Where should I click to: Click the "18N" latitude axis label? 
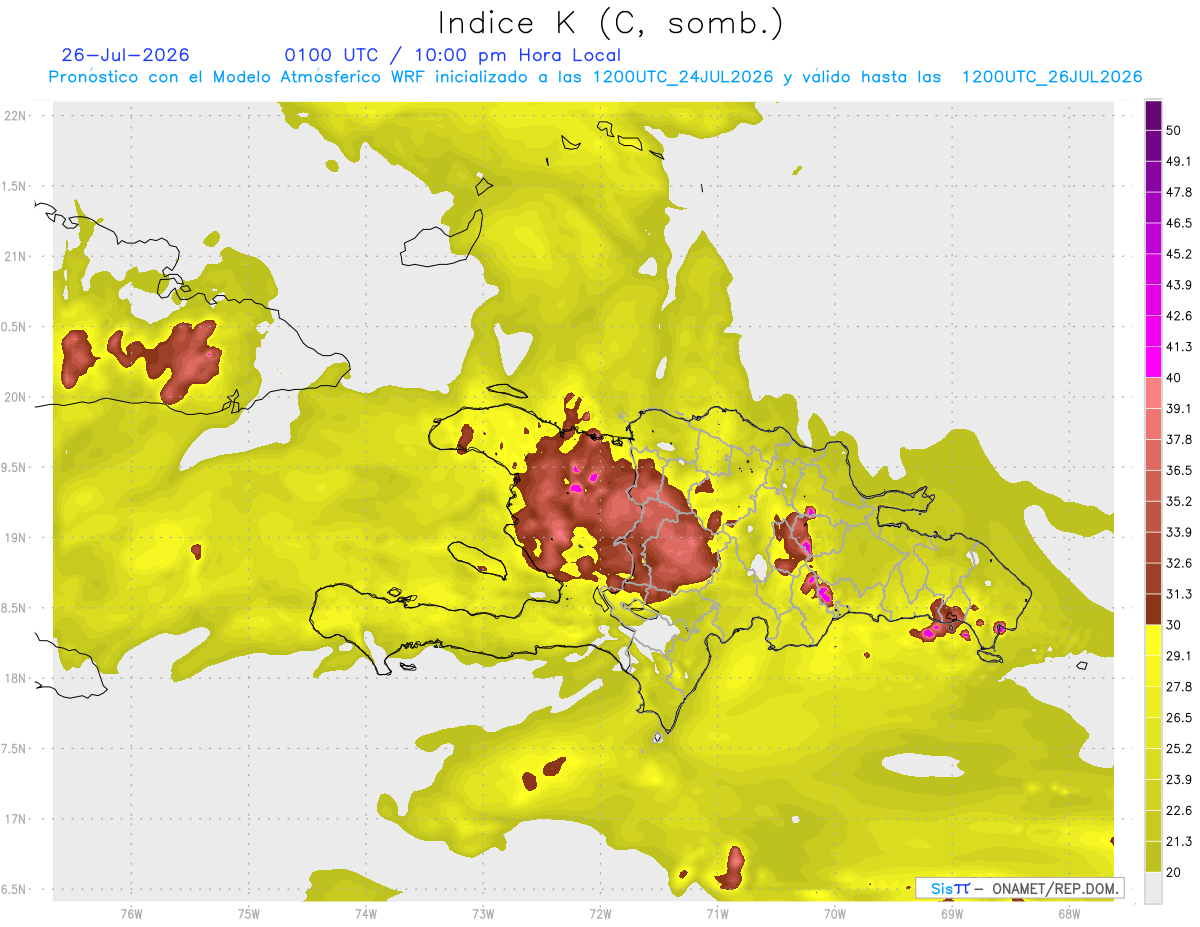click(x=16, y=678)
